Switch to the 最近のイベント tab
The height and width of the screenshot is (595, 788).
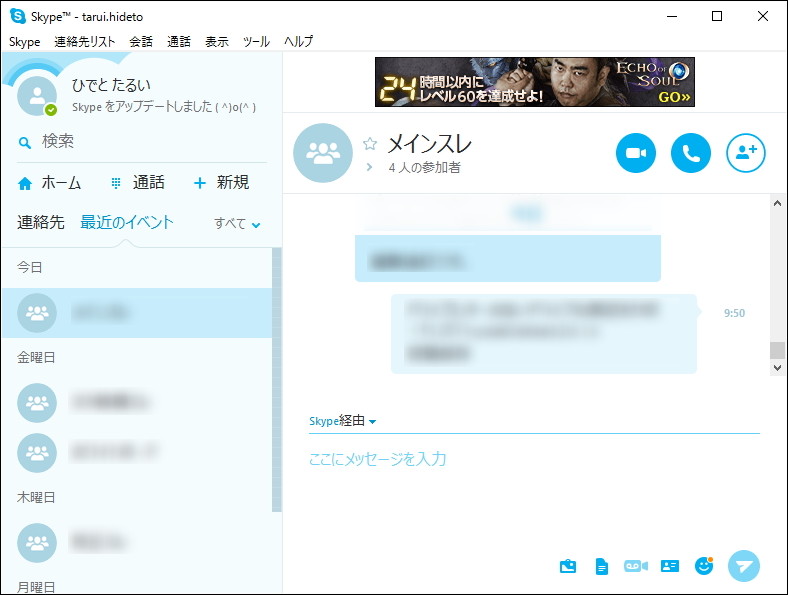[127, 222]
